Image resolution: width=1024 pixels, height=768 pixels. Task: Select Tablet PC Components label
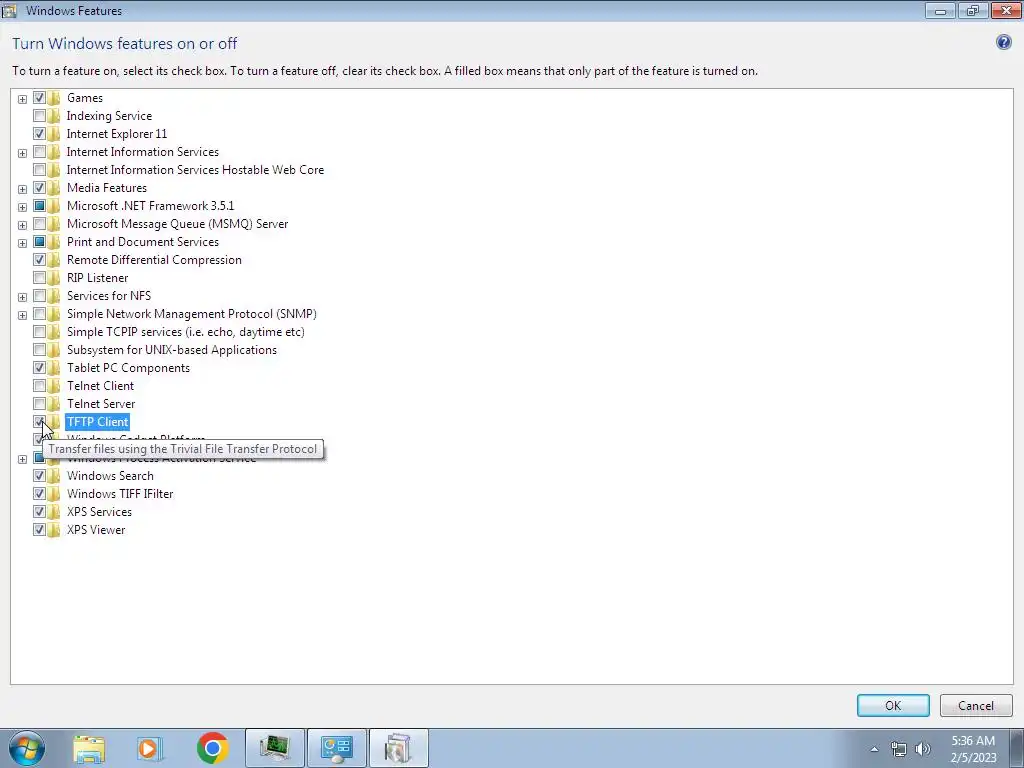point(128,368)
